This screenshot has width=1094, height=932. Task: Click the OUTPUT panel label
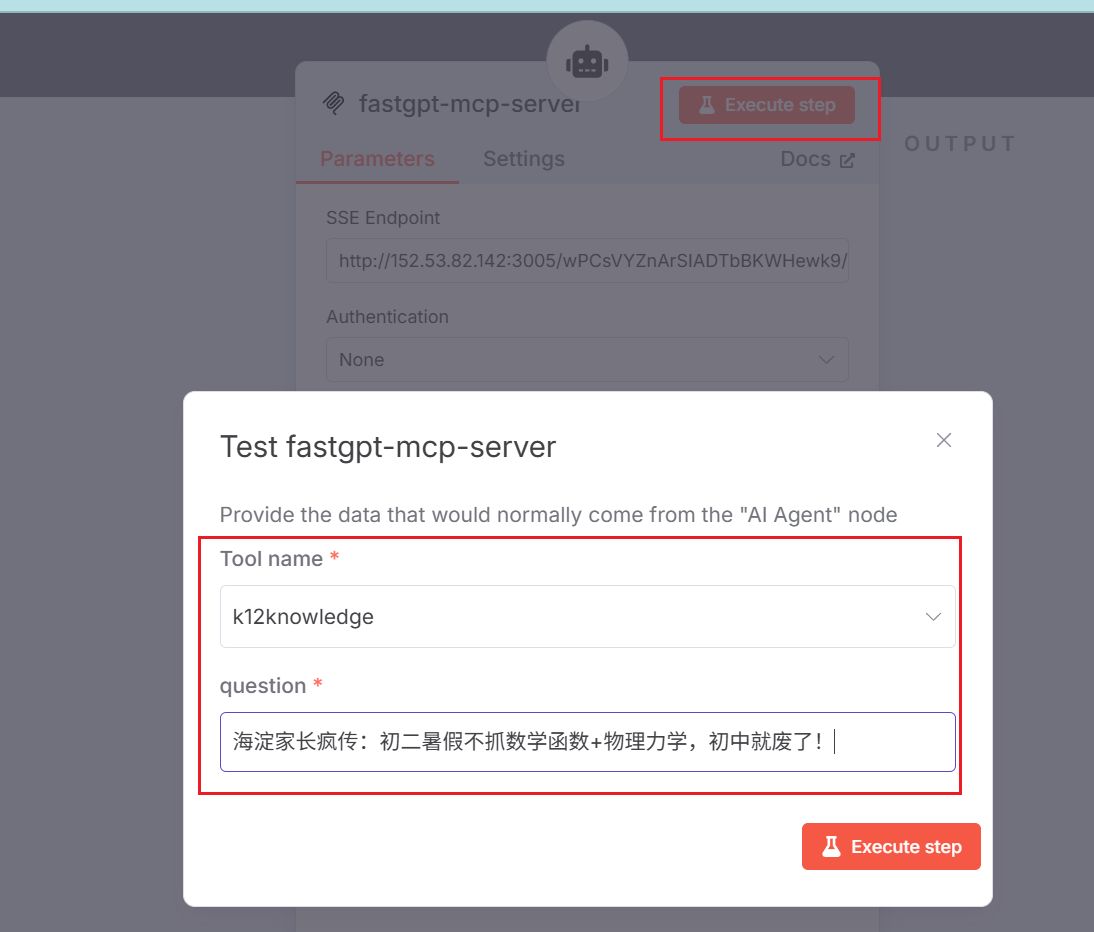click(x=959, y=143)
